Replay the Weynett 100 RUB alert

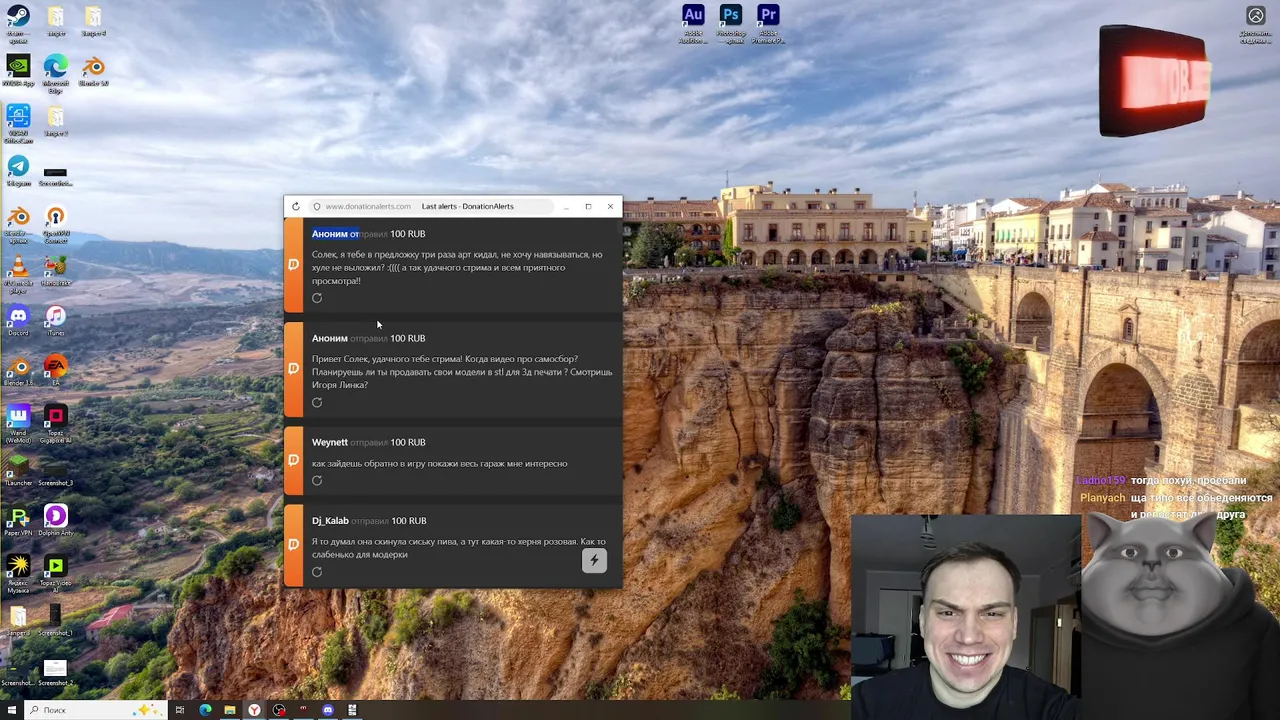click(x=317, y=480)
